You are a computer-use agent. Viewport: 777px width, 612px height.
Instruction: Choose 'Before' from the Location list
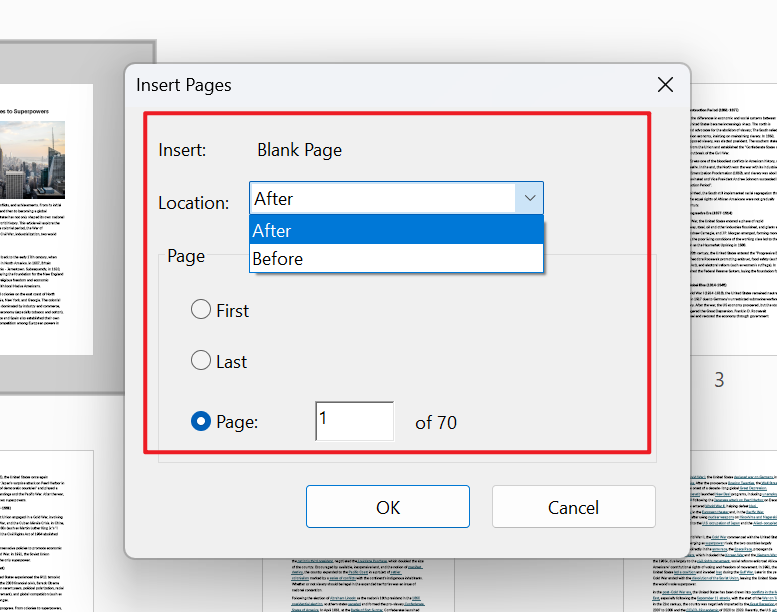[396, 259]
